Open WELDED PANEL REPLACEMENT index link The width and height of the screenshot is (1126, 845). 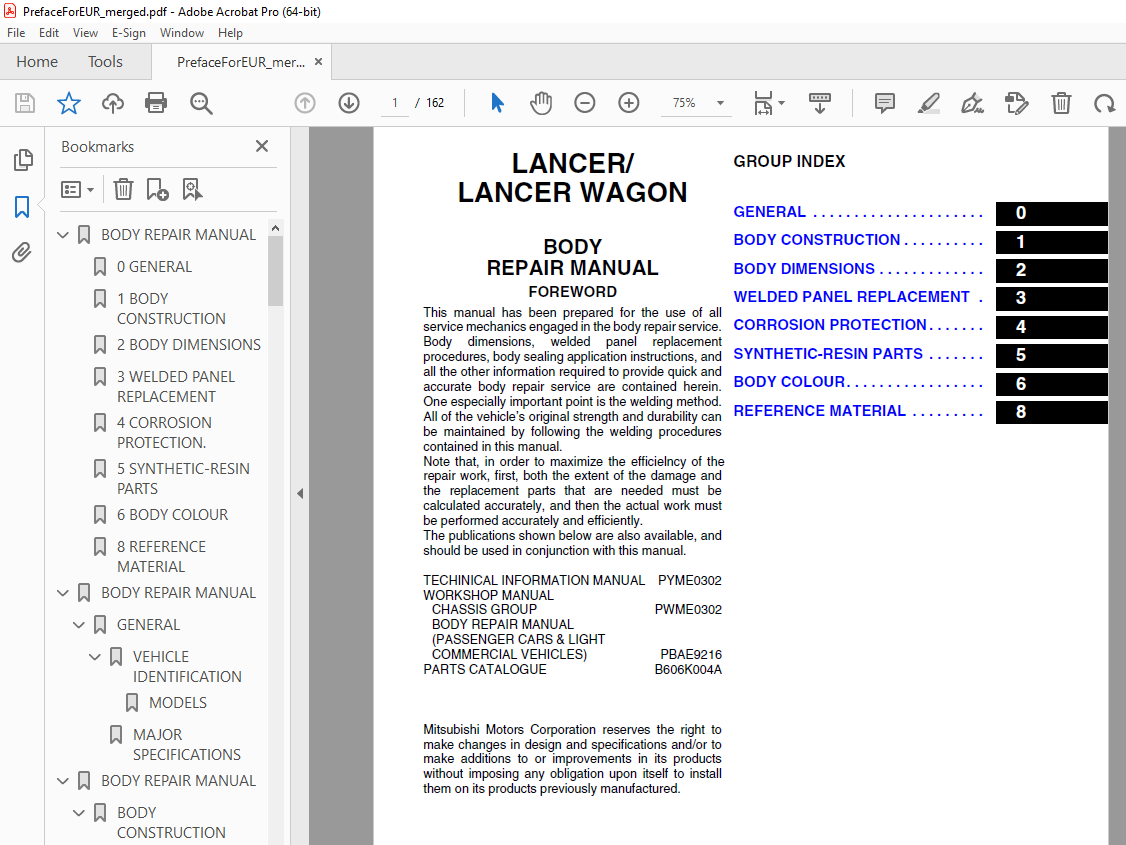point(851,297)
